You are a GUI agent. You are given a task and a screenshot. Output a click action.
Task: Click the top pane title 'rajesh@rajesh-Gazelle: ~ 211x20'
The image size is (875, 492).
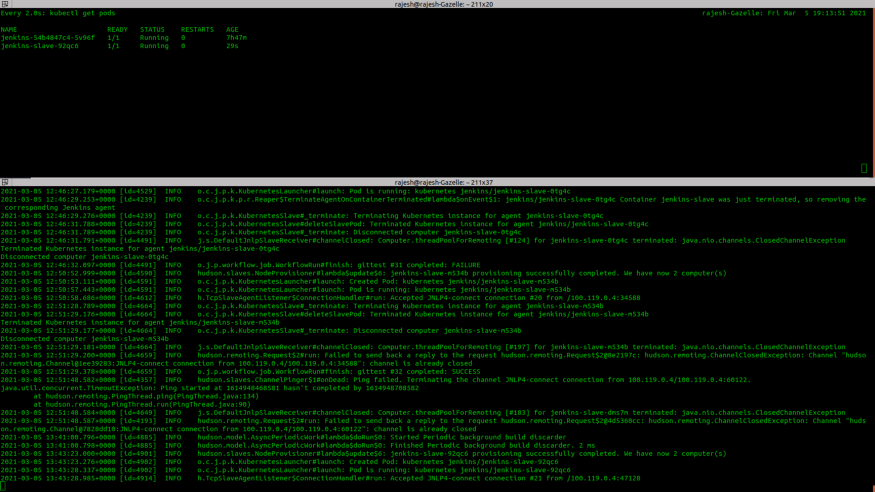tap(444, 4)
